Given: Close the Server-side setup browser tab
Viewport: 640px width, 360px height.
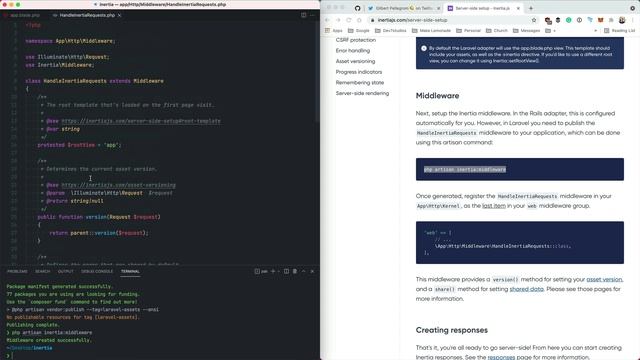Looking at the screenshot, I should tap(518, 8).
